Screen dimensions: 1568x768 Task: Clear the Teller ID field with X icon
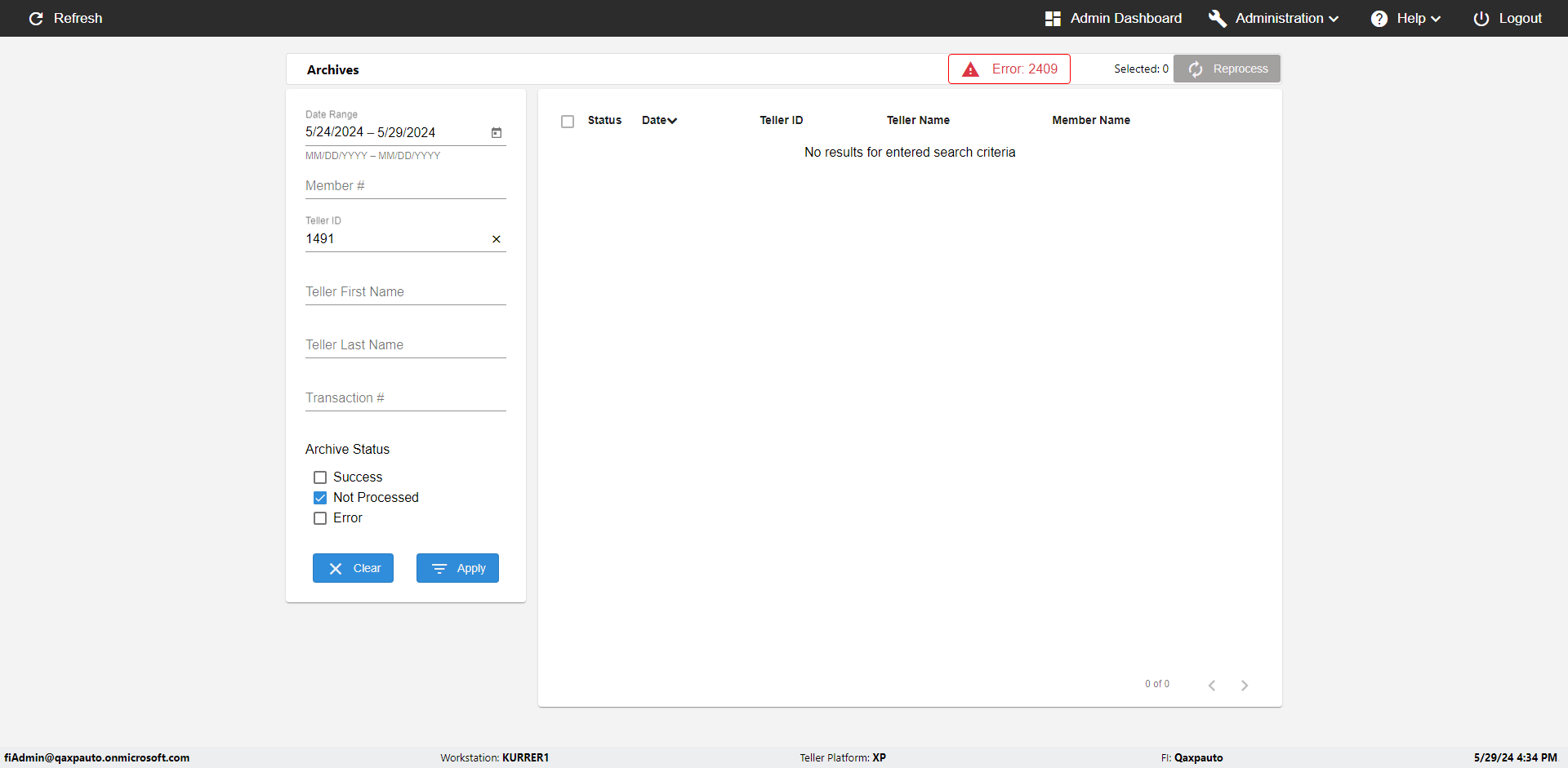coord(497,239)
